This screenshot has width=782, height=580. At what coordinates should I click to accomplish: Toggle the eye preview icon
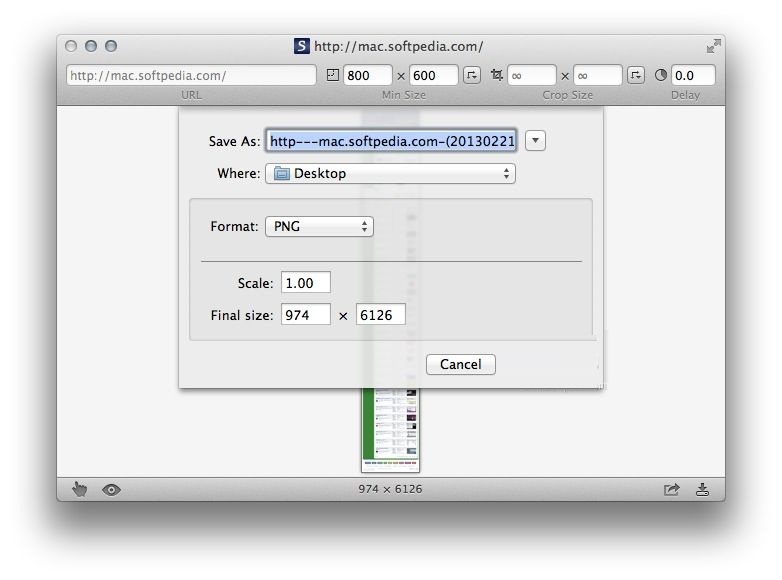pyautogui.click(x=111, y=489)
